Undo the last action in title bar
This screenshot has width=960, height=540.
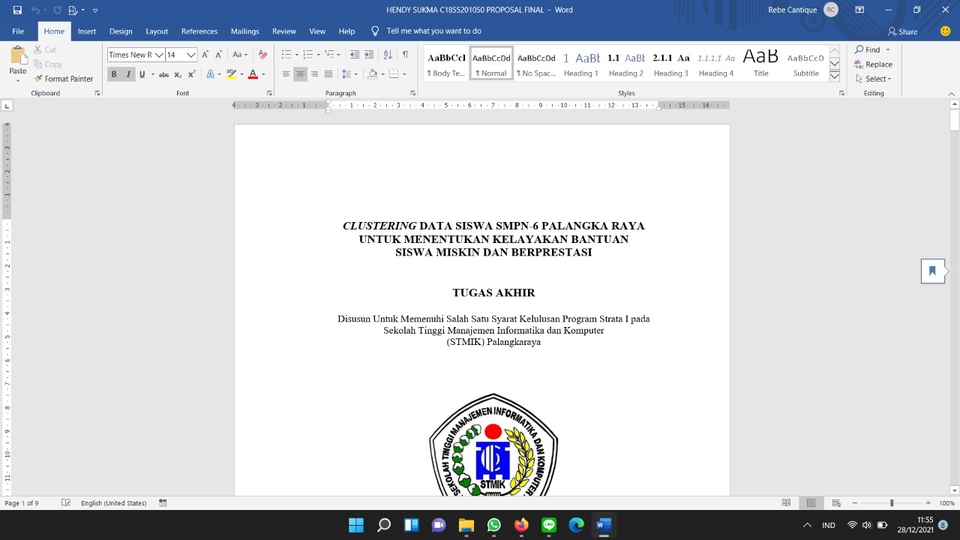click(36, 10)
